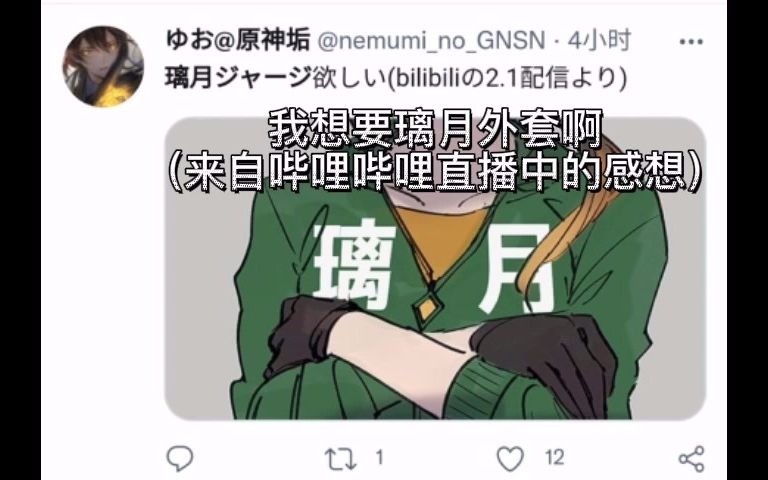Click the like count number 12
The image size is (768, 480).
[x=554, y=458]
